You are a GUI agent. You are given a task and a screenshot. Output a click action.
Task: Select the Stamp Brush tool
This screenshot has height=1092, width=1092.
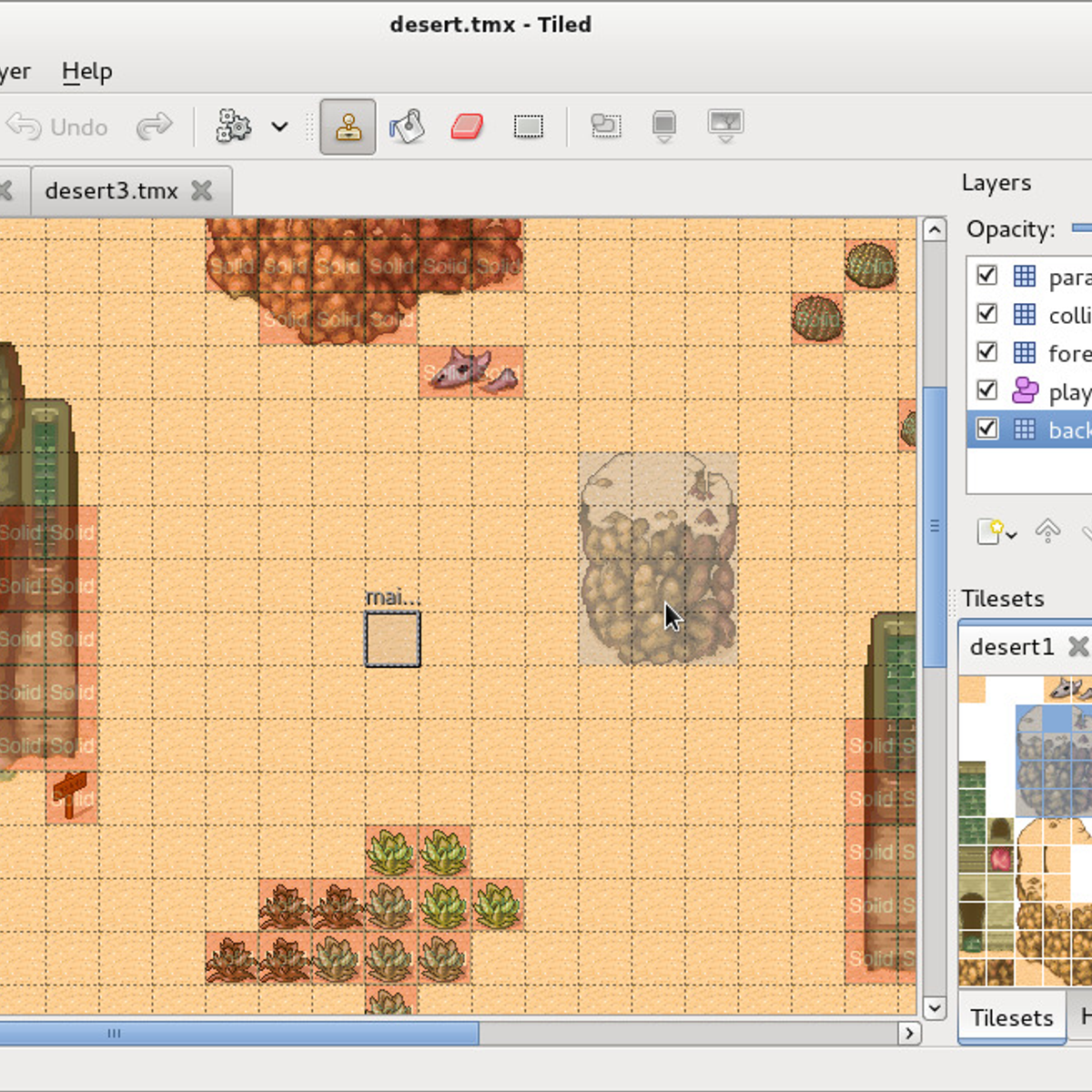pyautogui.click(x=348, y=126)
